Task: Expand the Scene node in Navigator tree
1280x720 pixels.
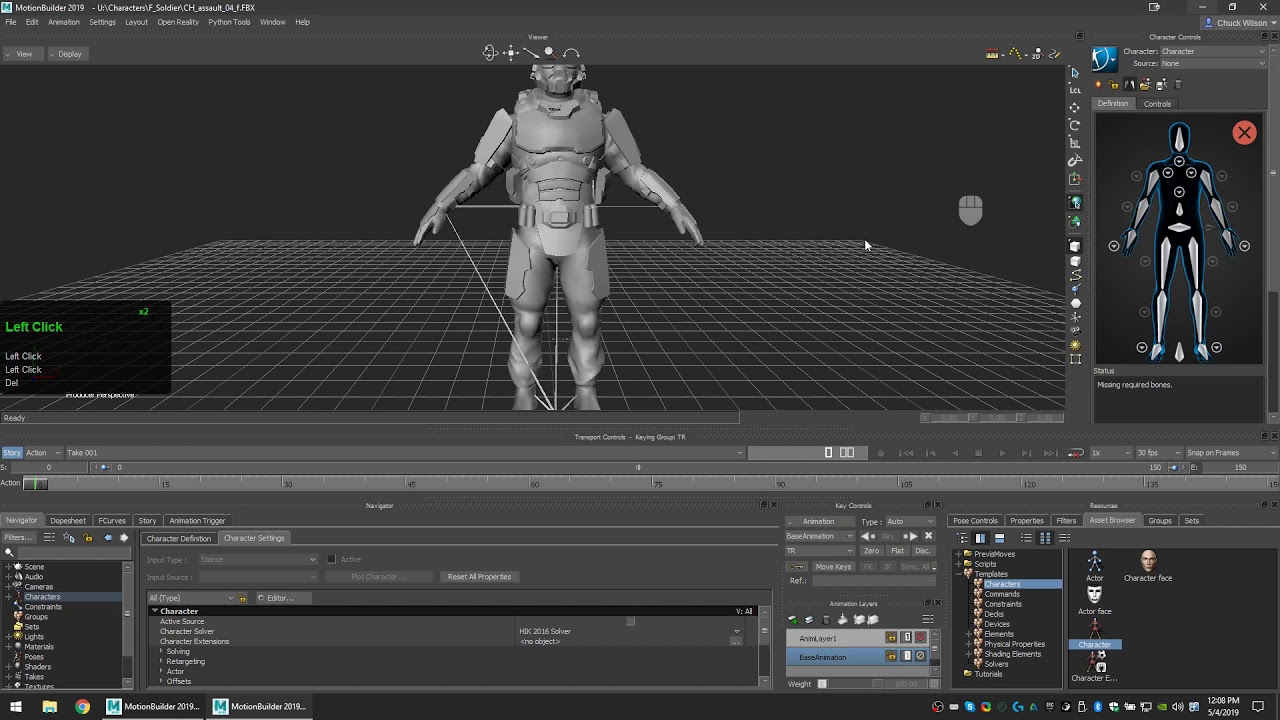Action: click(x=10, y=567)
